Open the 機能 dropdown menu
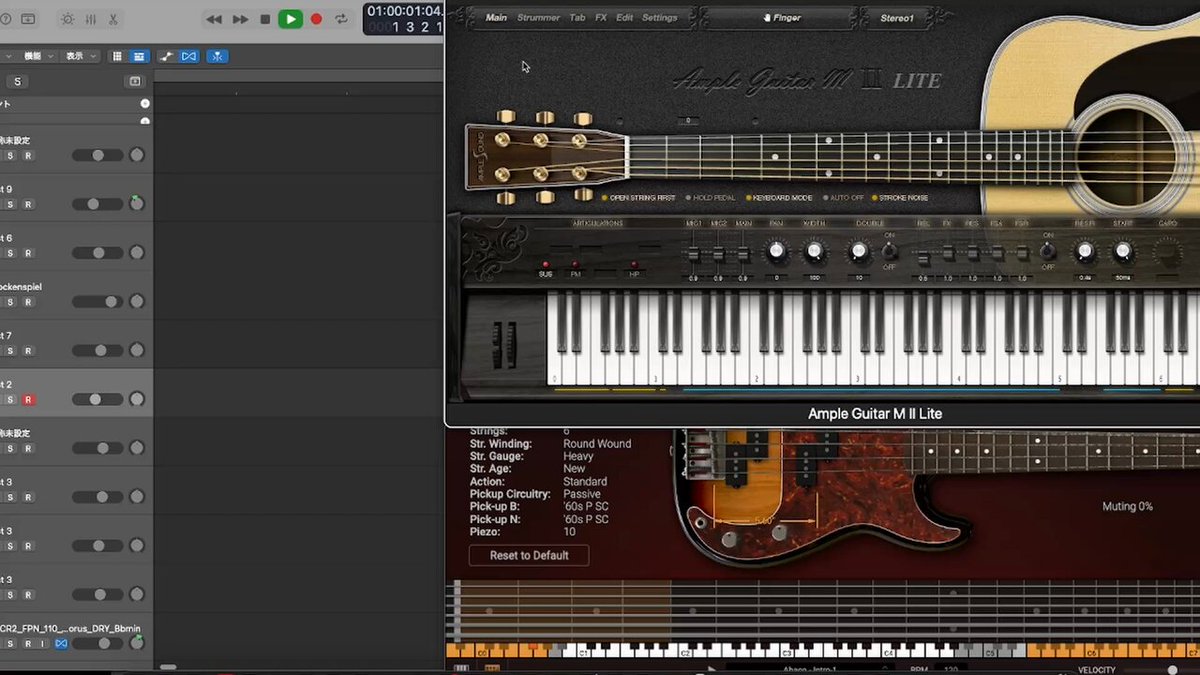 (37, 56)
